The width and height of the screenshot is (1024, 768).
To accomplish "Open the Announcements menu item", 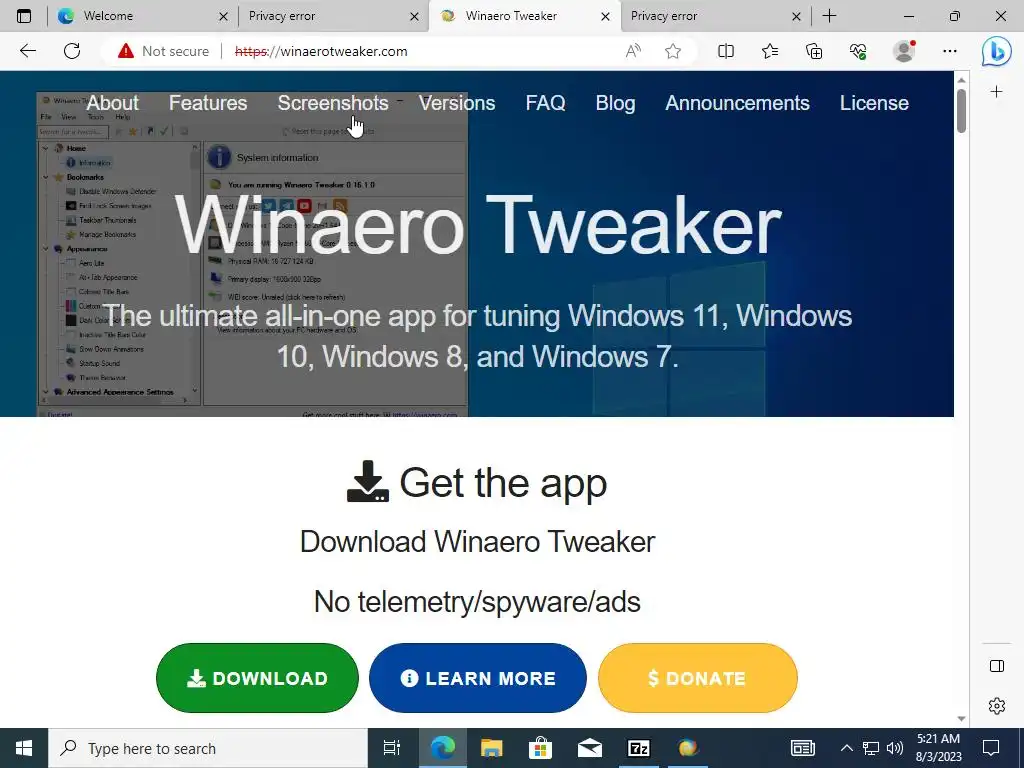I will (x=737, y=103).
